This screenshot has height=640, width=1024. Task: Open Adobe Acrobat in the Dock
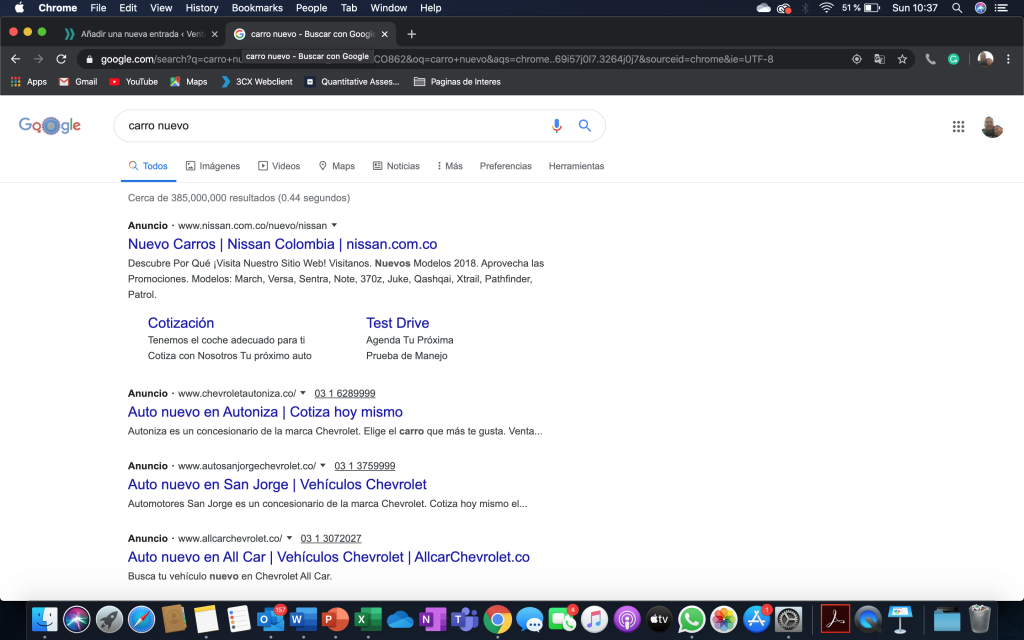coord(835,619)
